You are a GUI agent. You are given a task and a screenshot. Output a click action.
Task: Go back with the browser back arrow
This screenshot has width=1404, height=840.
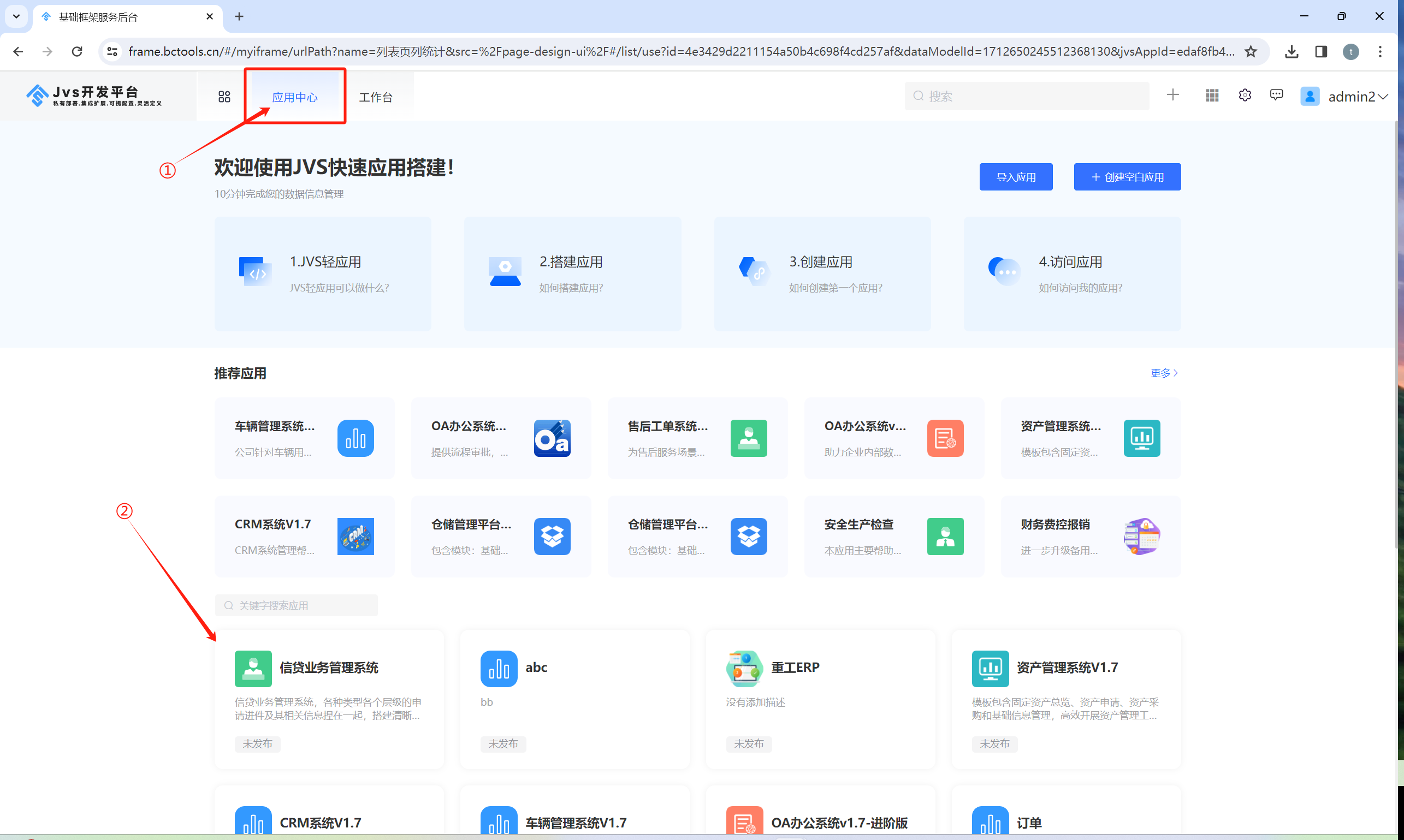18,51
